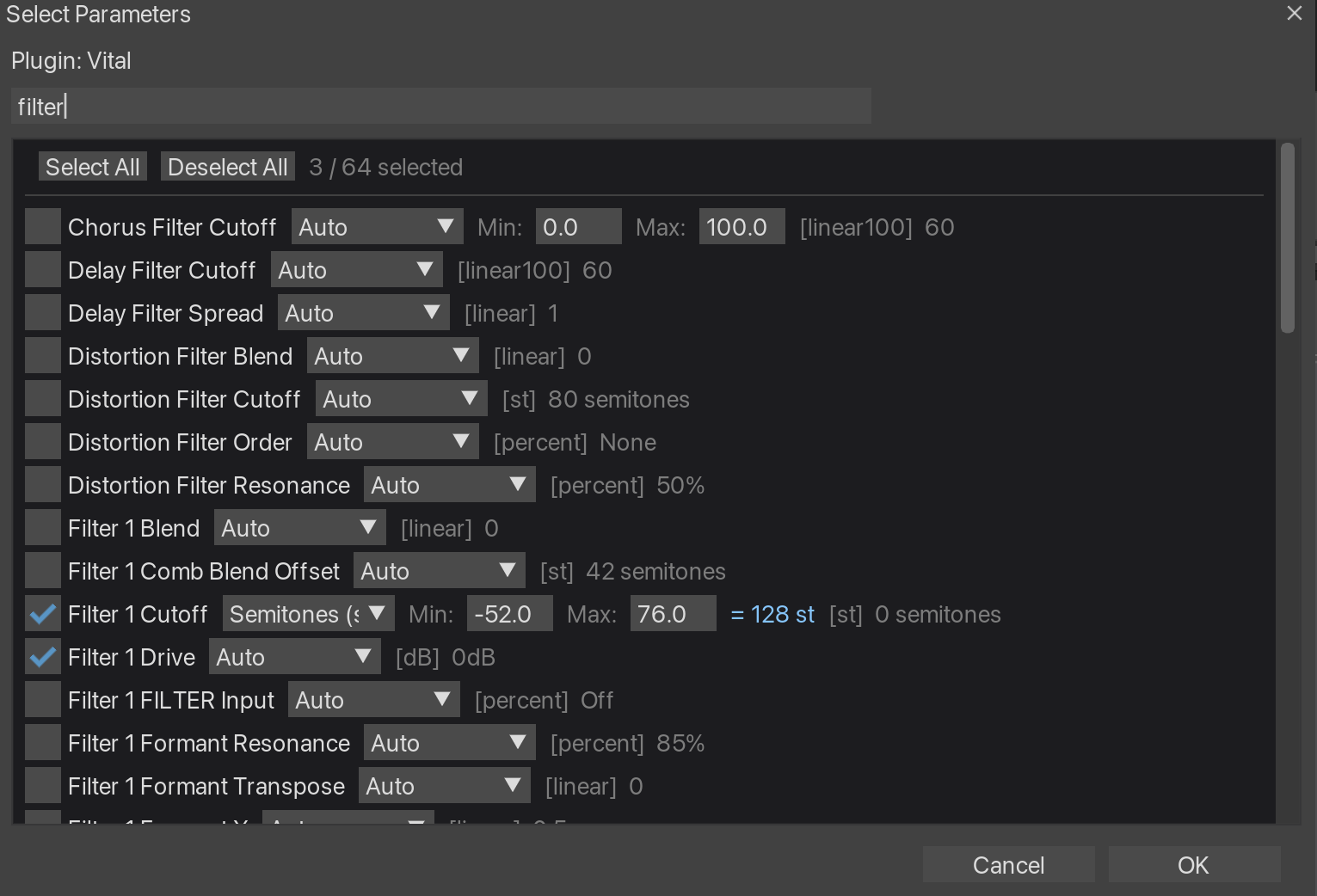Open the Chorus Filter Cutoff mode dropdown
The height and width of the screenshot is (896, 1317).
coord(377,226)
